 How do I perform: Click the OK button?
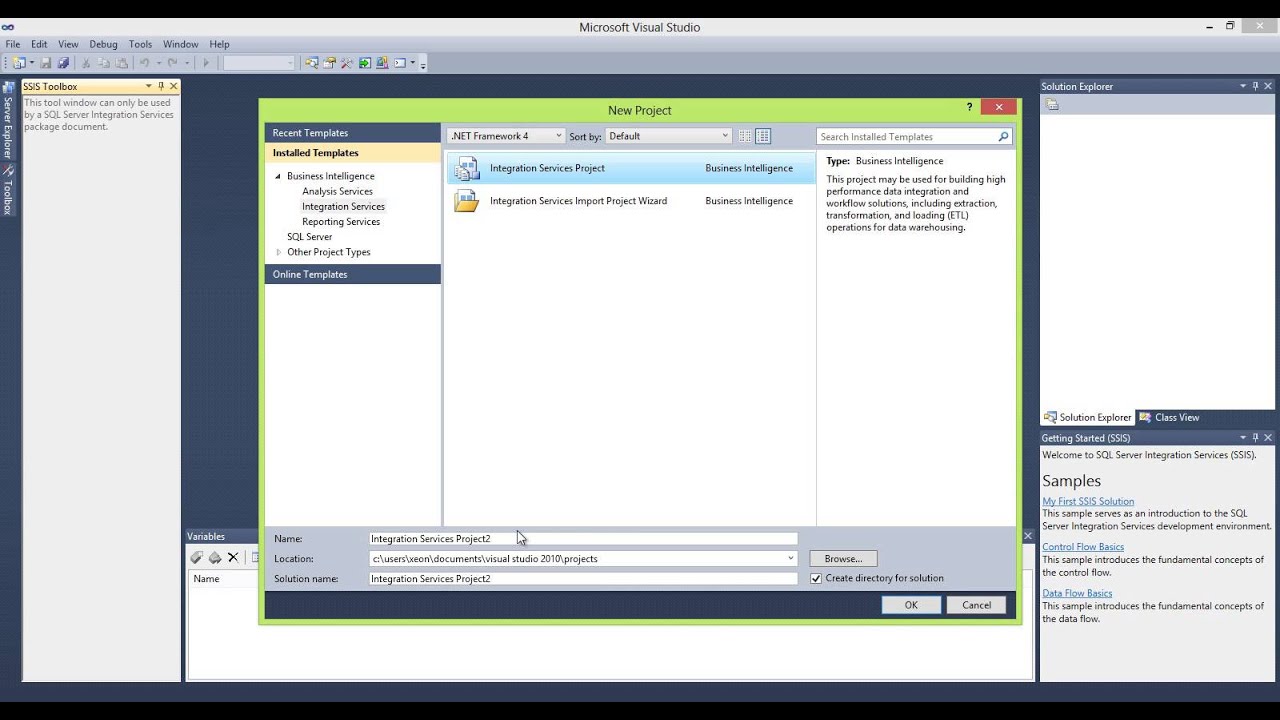911,604
